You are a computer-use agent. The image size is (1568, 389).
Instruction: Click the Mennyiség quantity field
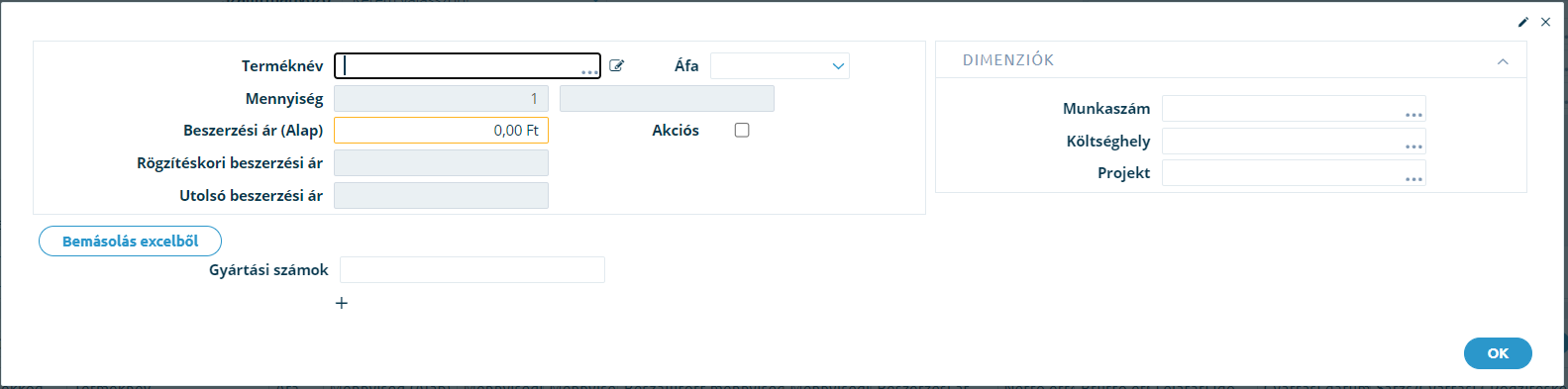tap(441, 99)
